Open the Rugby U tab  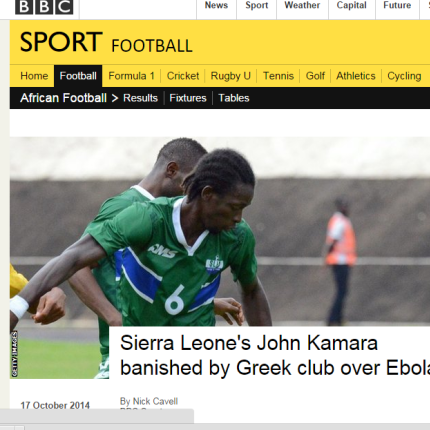(x=230, y=76)
